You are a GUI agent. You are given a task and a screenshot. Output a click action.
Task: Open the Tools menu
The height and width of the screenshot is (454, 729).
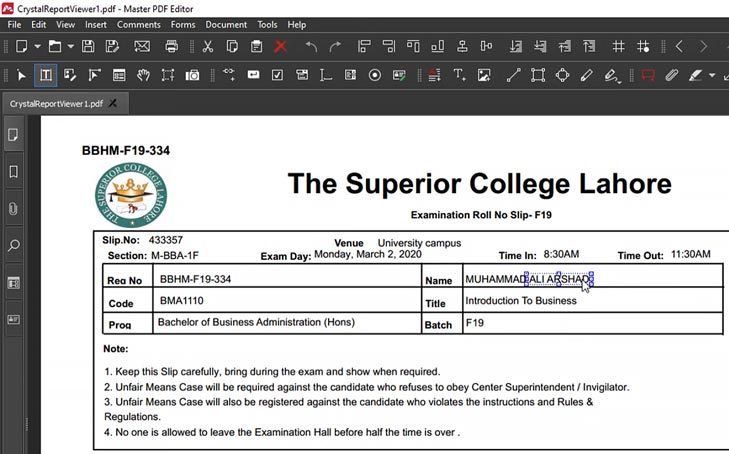click(x=267, y=25)
